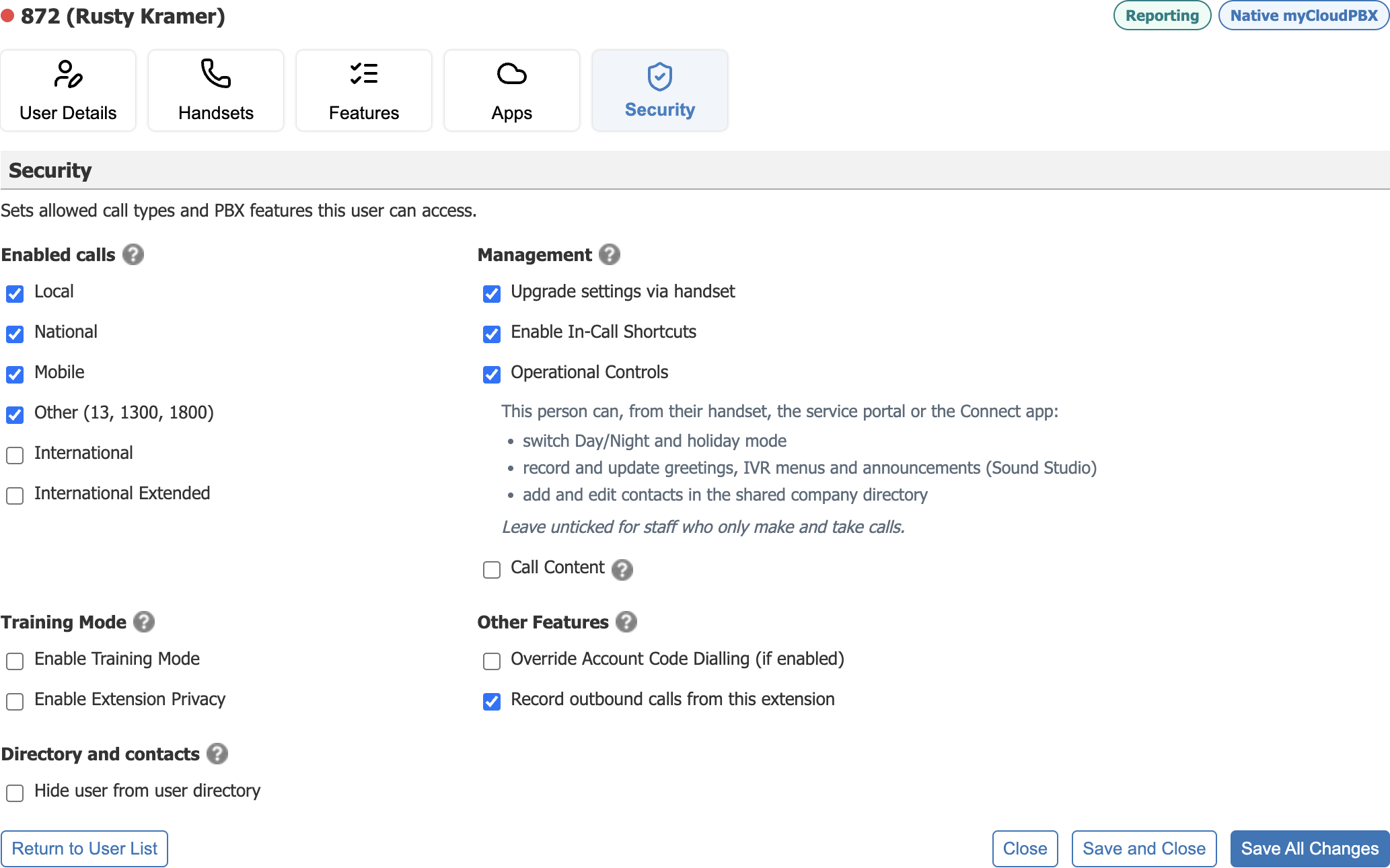Enable International calls checkbox

(x=15, y=455)
